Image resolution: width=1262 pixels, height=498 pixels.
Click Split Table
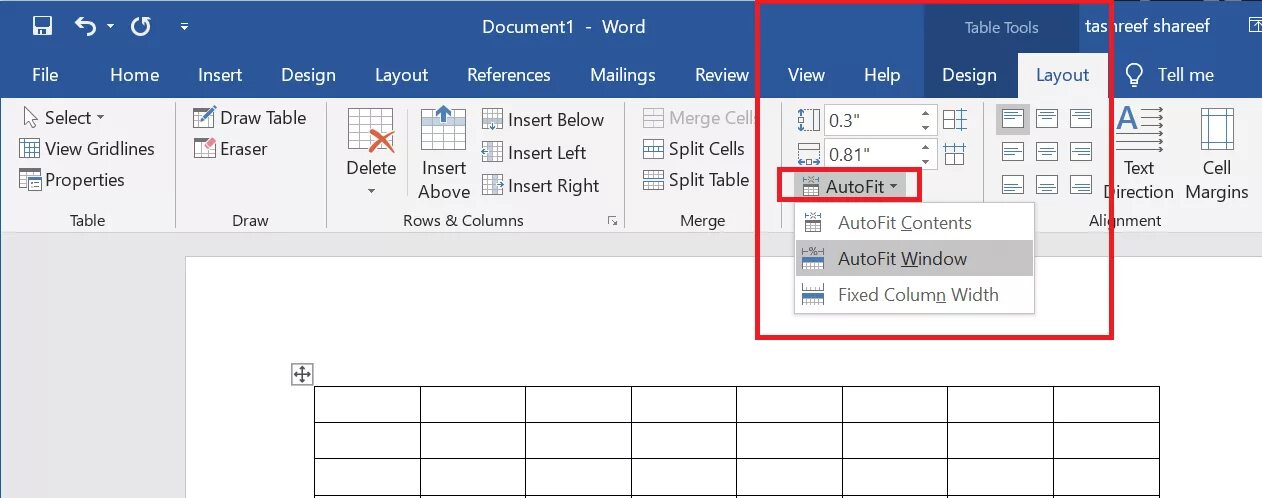[x=696, y=180]
